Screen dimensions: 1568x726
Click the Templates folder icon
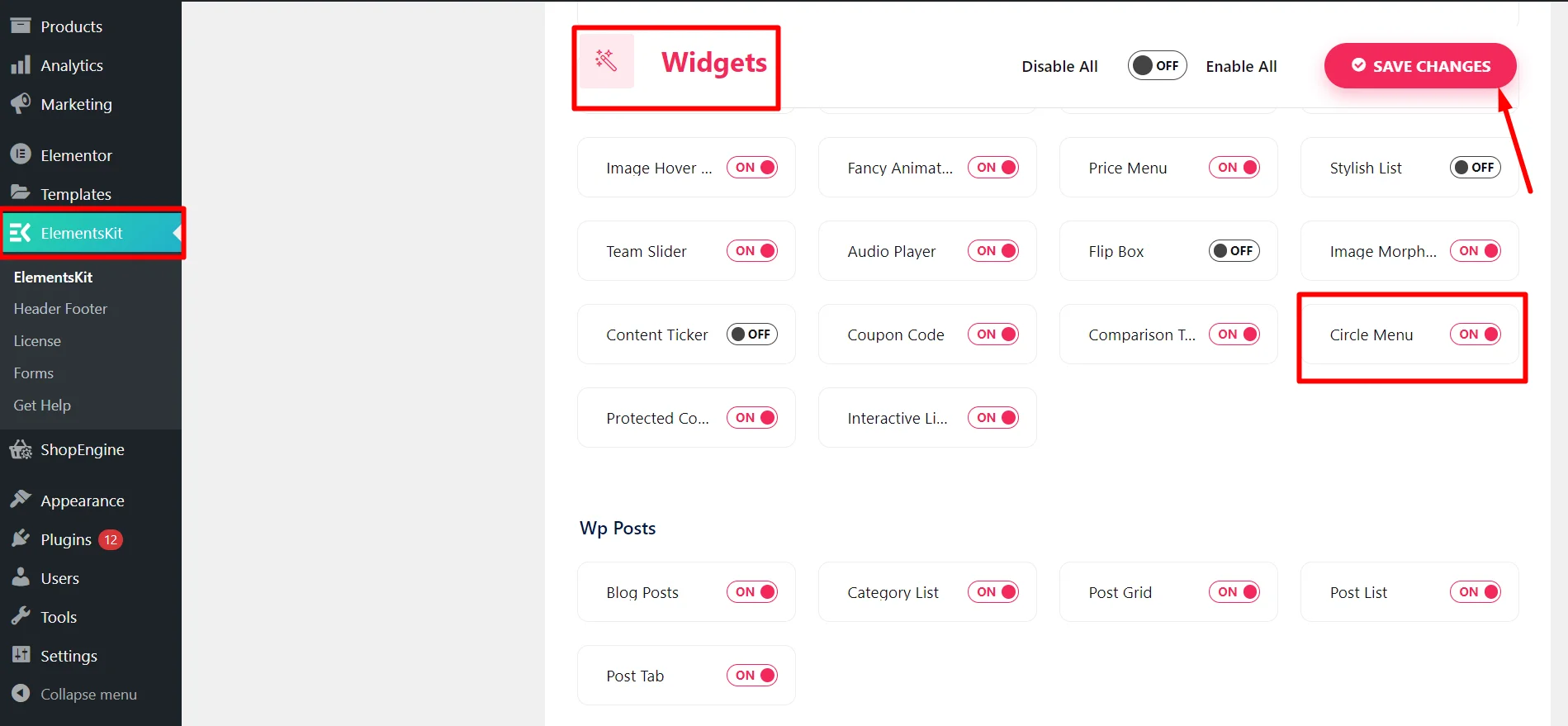pyautogui.click(x=21, y=193)
